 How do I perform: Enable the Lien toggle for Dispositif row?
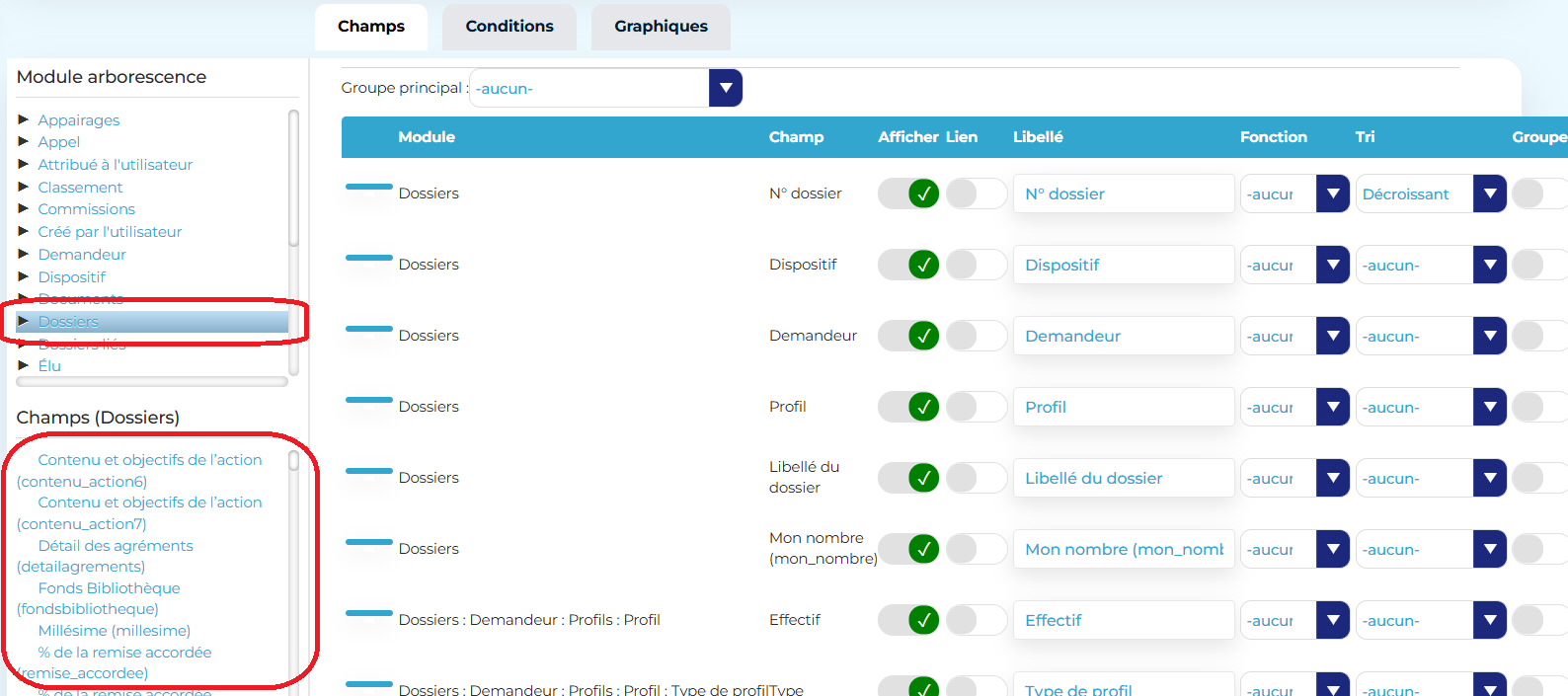click(x=976, y=265)
